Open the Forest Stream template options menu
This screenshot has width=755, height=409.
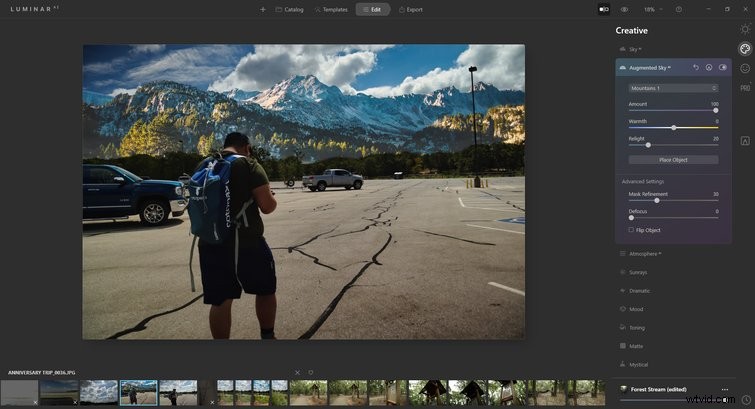coord(725,390)
